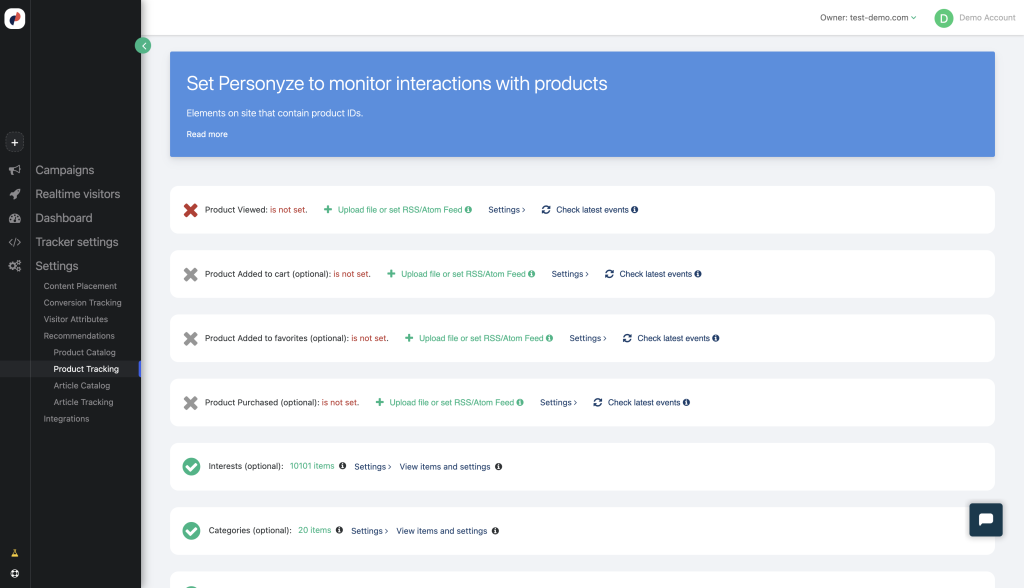Click info icon after Categories View items and settings
This screenshot has width=1024, height=588.
click(495, 531)
